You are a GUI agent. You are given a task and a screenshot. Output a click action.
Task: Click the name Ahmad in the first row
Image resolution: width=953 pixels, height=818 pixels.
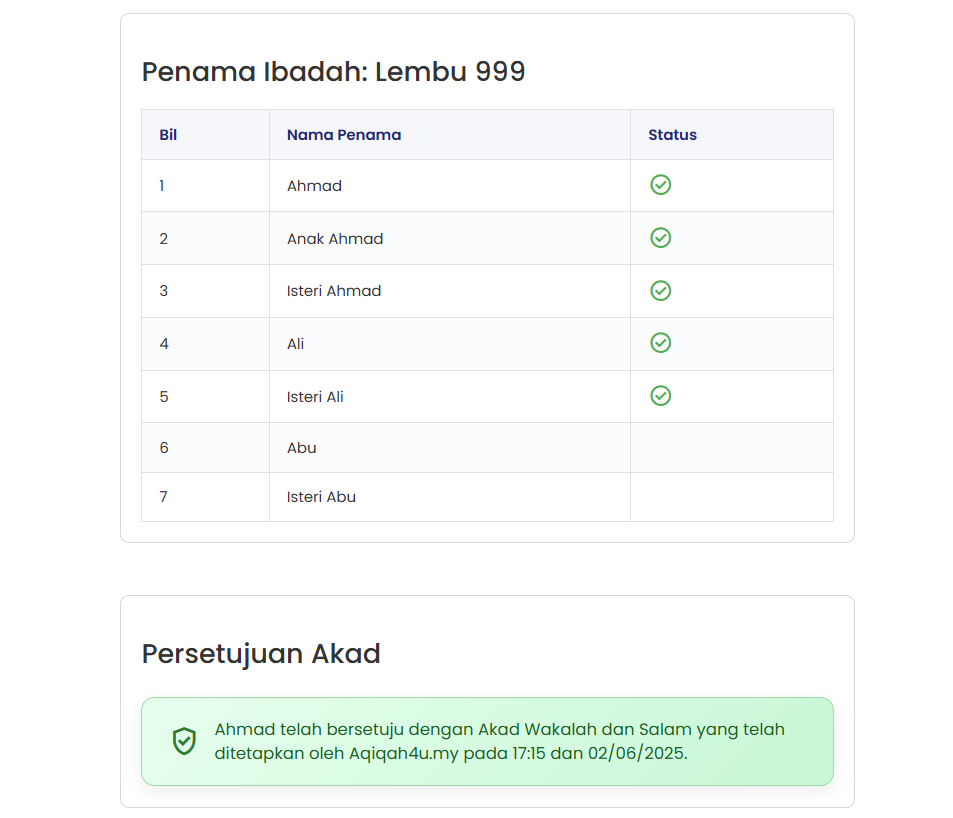[x=314, y=186]
